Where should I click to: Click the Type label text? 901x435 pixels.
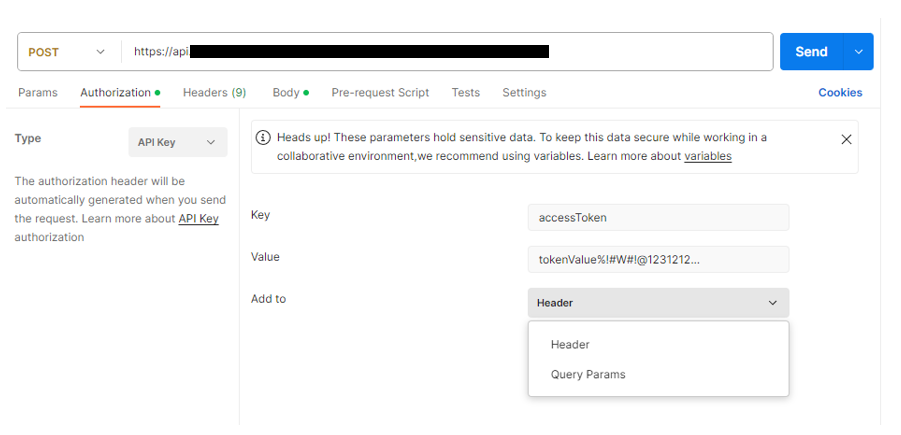tap(28, 138)
